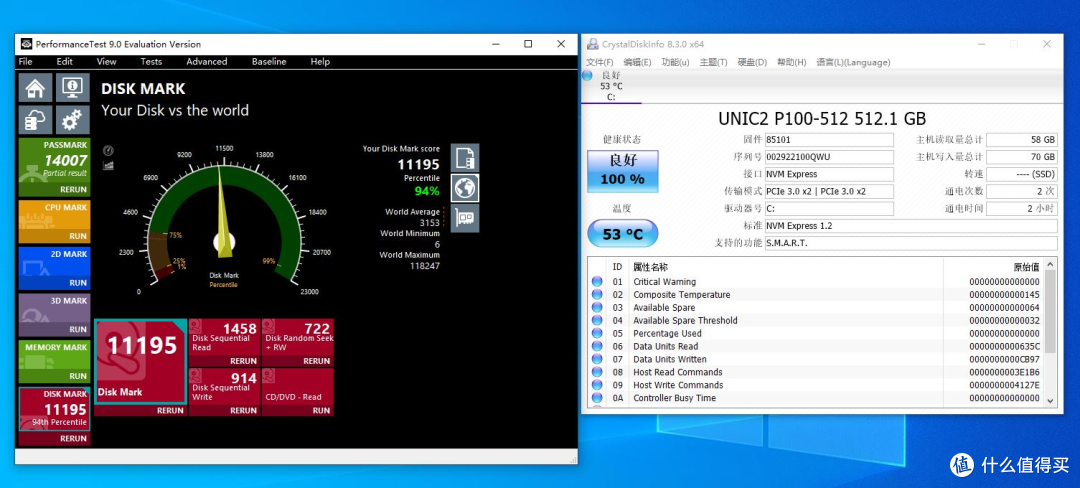Click the S.M.A.R.T. supported features field
1080x488 pixels.
911,243
